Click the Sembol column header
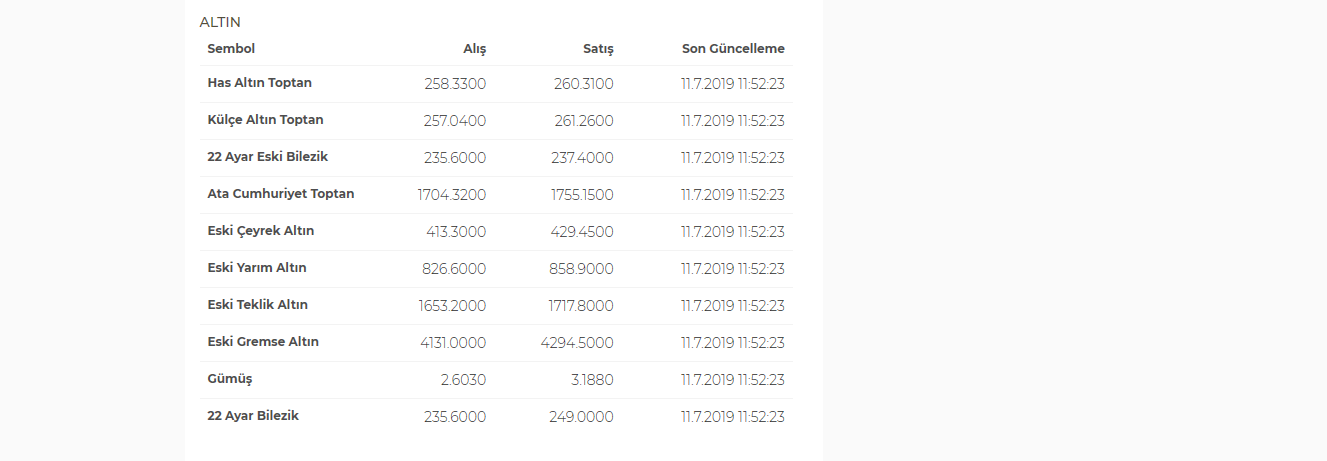This screenshot has height=461, width=1327. click(231, 48)
